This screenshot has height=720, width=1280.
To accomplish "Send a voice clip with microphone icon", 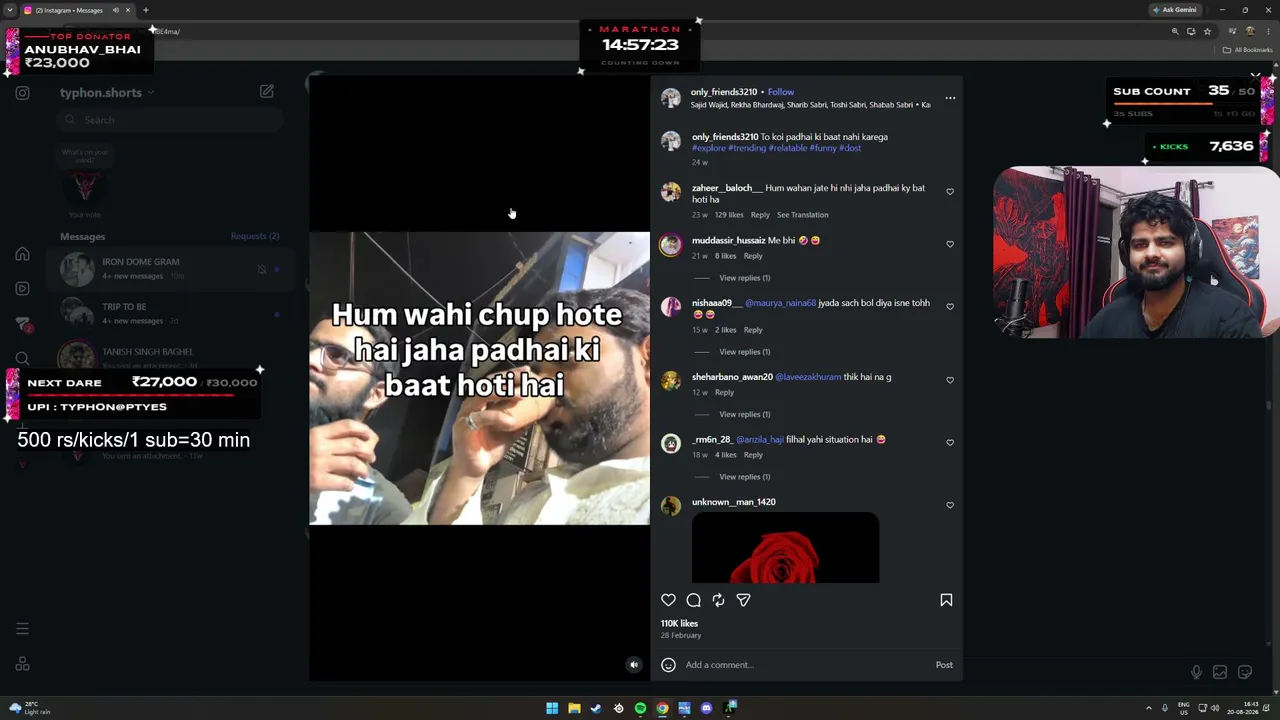I will (1196, 672).
